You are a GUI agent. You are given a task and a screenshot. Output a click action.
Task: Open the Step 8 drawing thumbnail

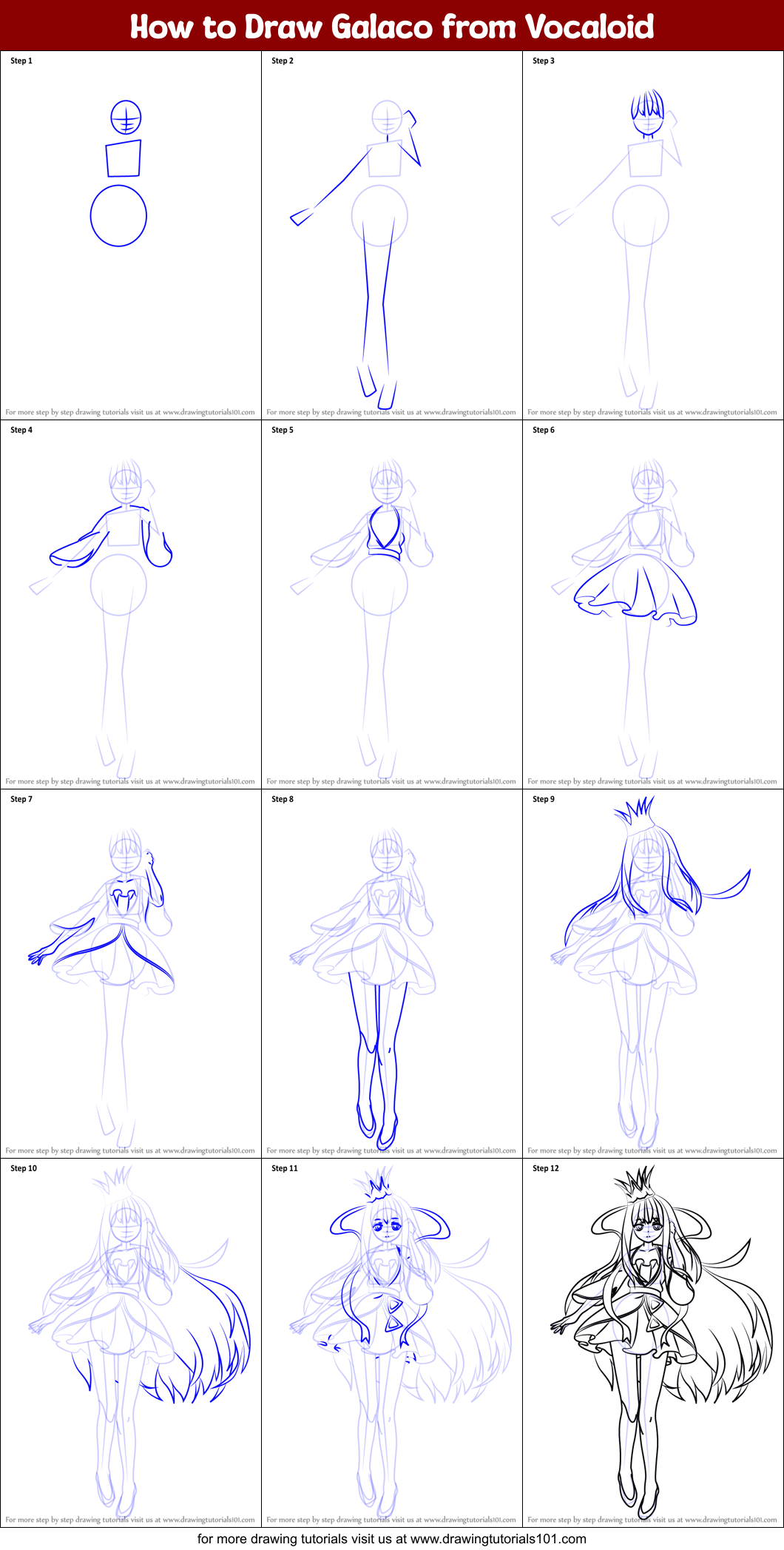click(x=392, y=974)
